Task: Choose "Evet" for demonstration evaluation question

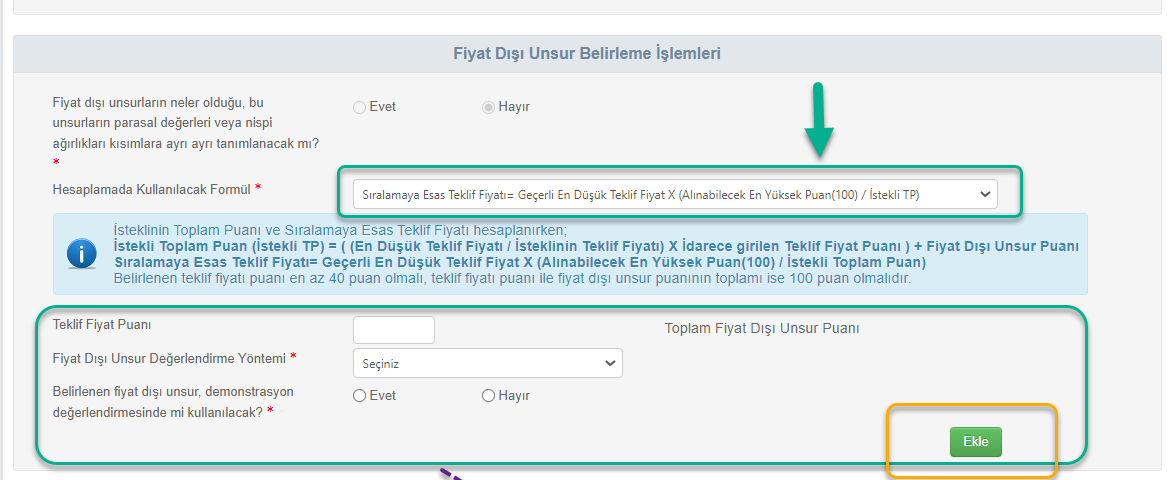Action: click(x=360, y=395)
